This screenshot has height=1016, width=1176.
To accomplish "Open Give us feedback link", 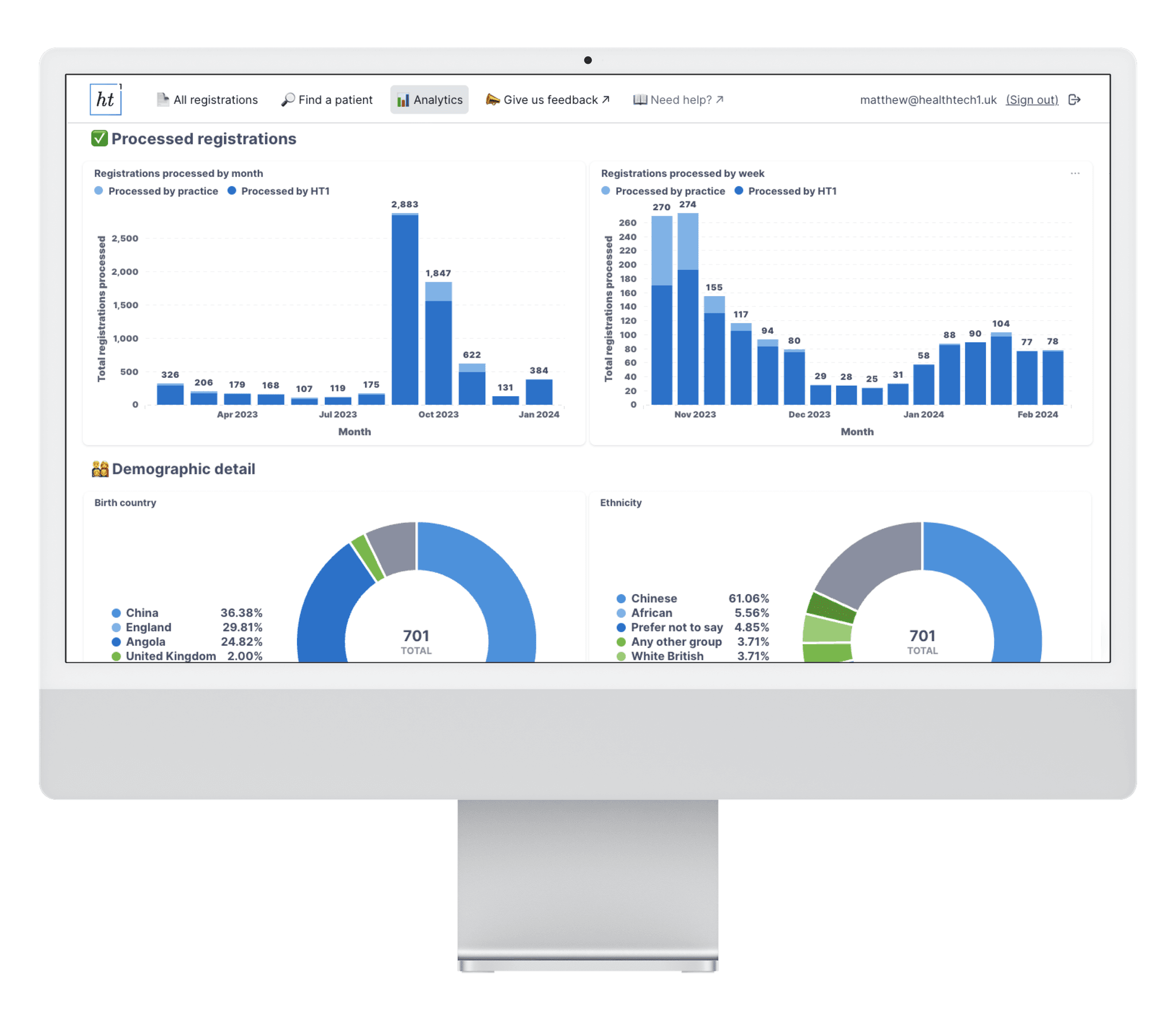I will (548, 100).
